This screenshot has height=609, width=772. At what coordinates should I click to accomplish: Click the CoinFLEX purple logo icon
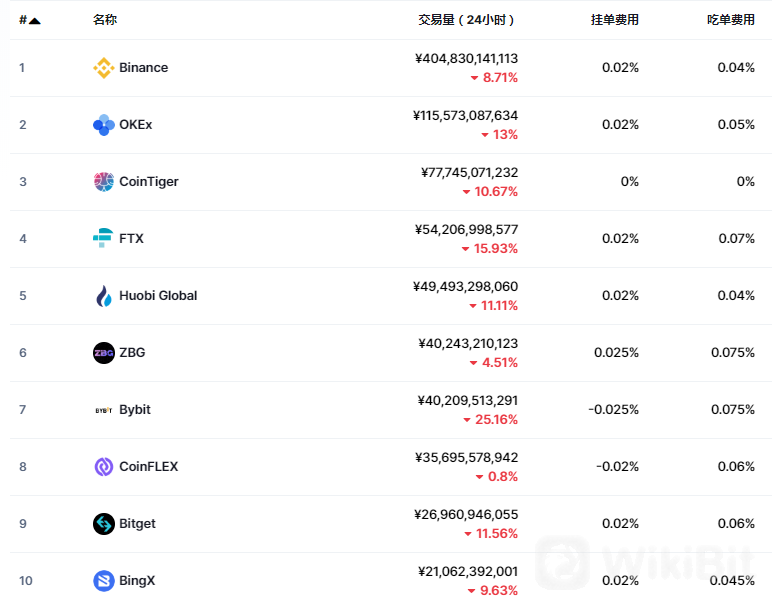(x=104, y=467)
